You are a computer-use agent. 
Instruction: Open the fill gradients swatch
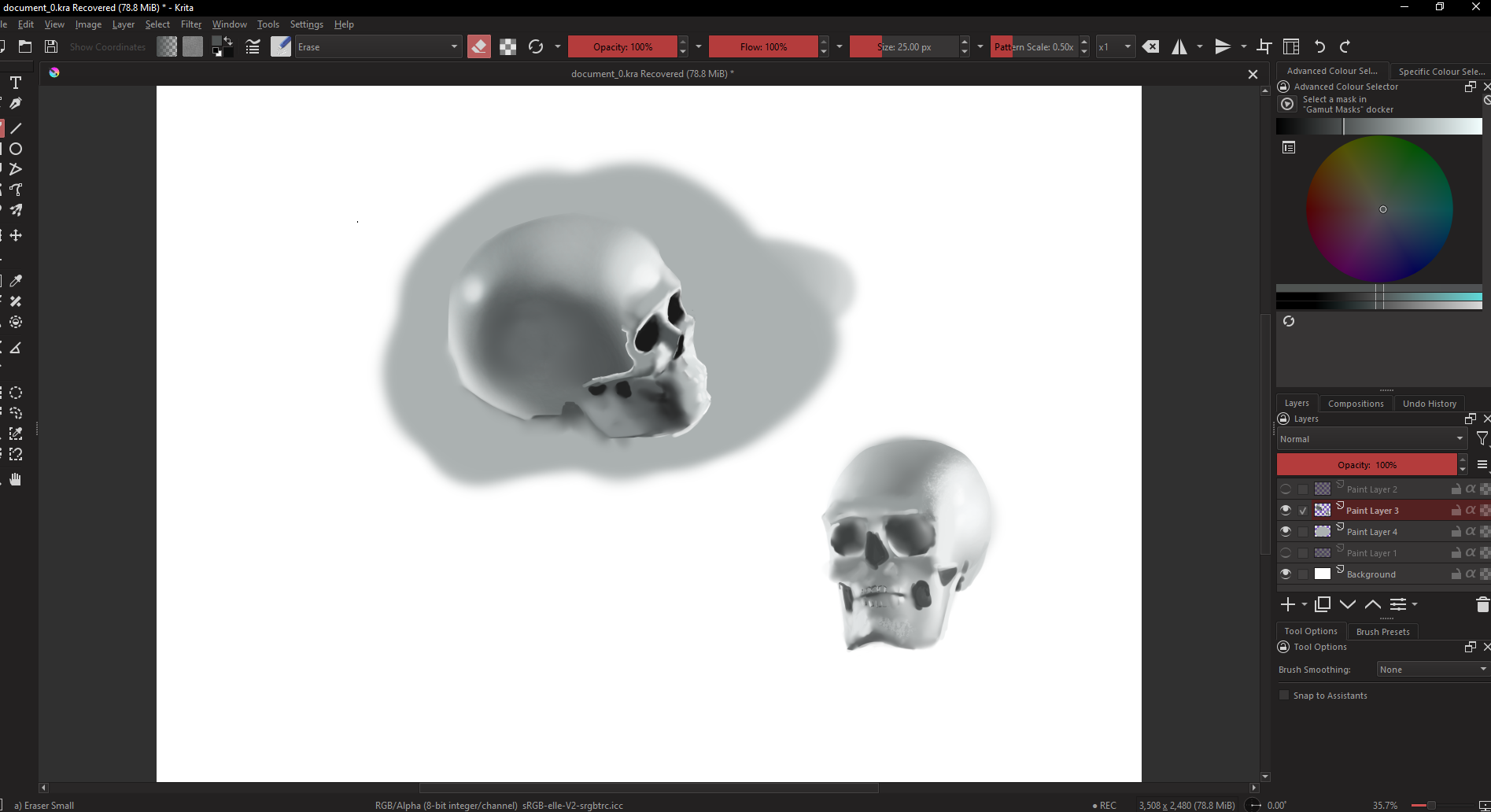(x=167, y=46)
